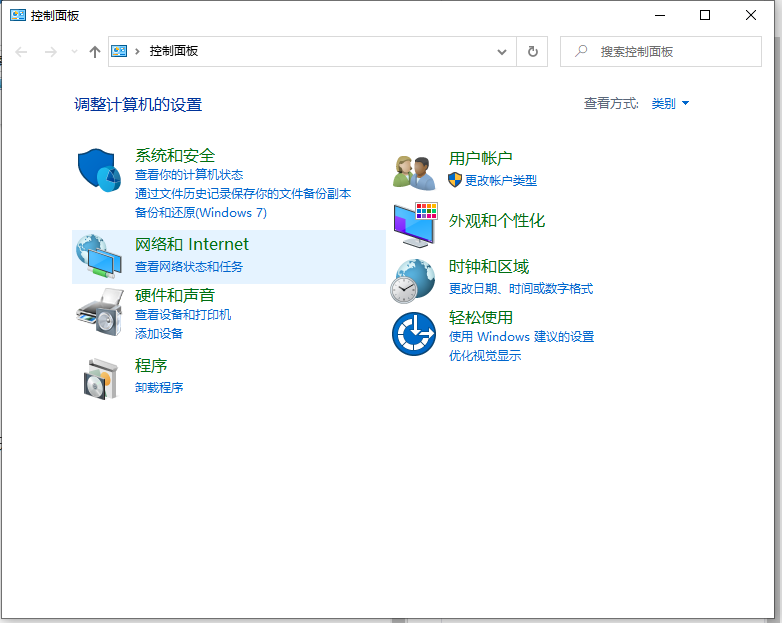Open the recent locations dropdown arrow
782x623 pixels.
pyautogui.click(x=74, y=52)
